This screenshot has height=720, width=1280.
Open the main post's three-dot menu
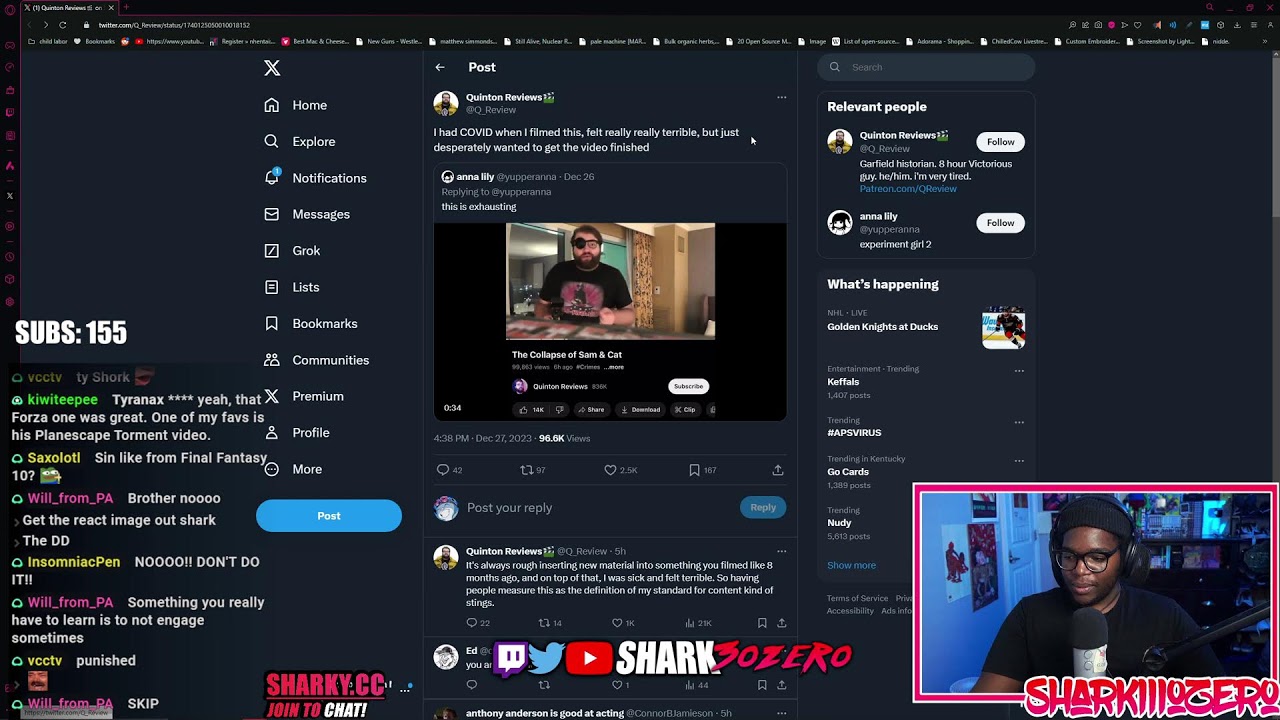click(x=782, y=98)
